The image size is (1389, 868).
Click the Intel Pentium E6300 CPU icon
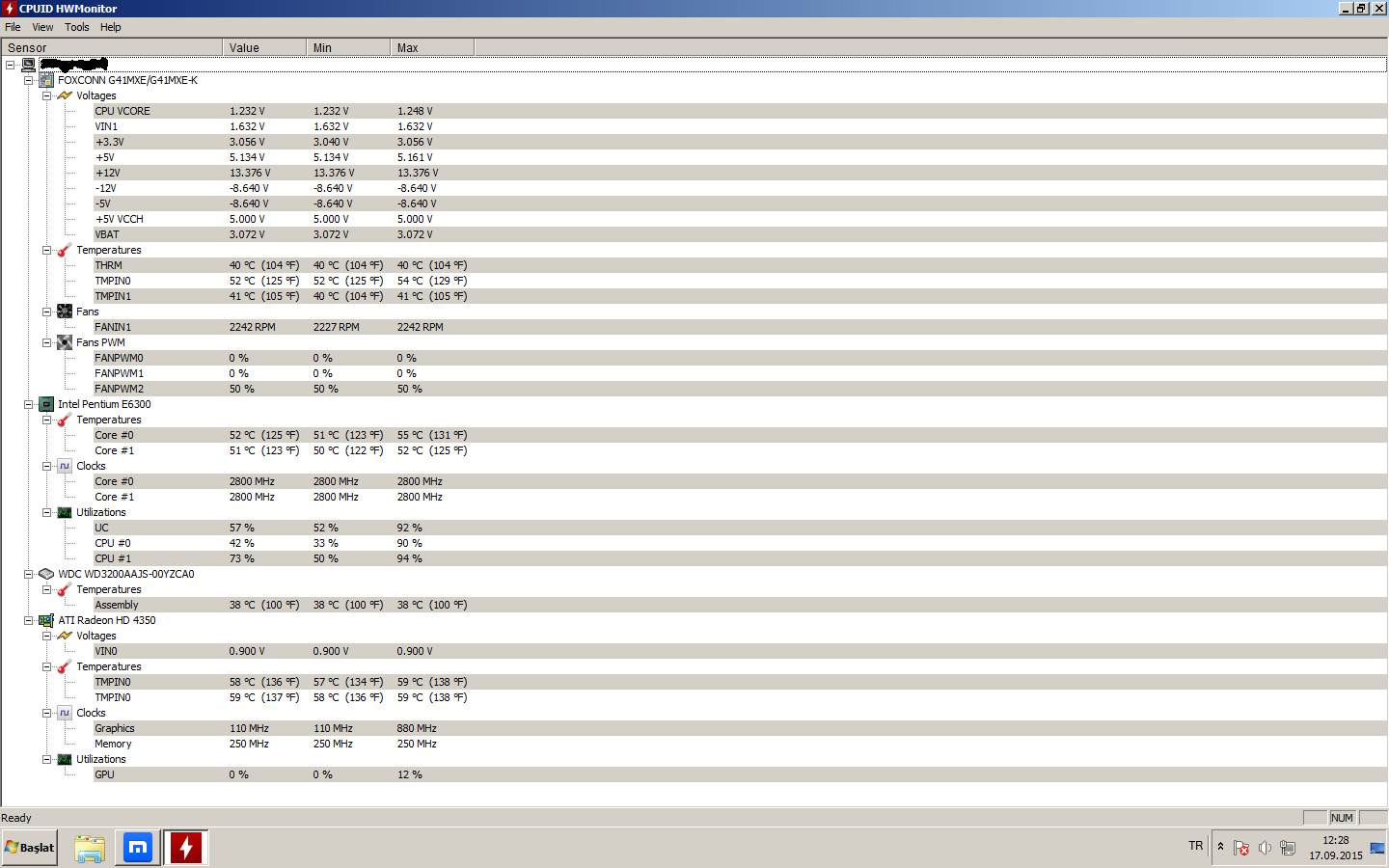tap(46, 404)
